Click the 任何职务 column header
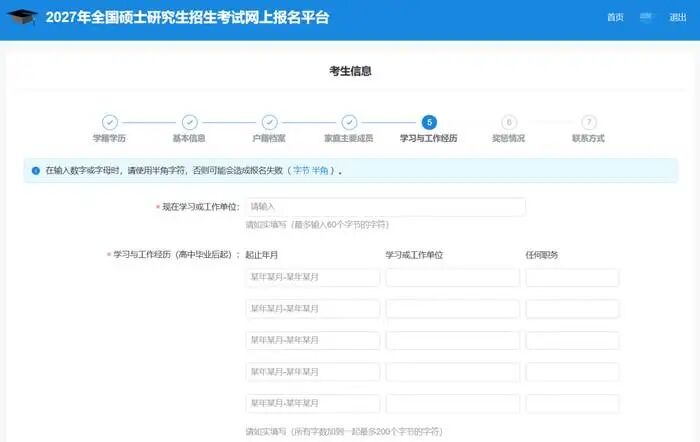700x442 pixels. (542, 255)
